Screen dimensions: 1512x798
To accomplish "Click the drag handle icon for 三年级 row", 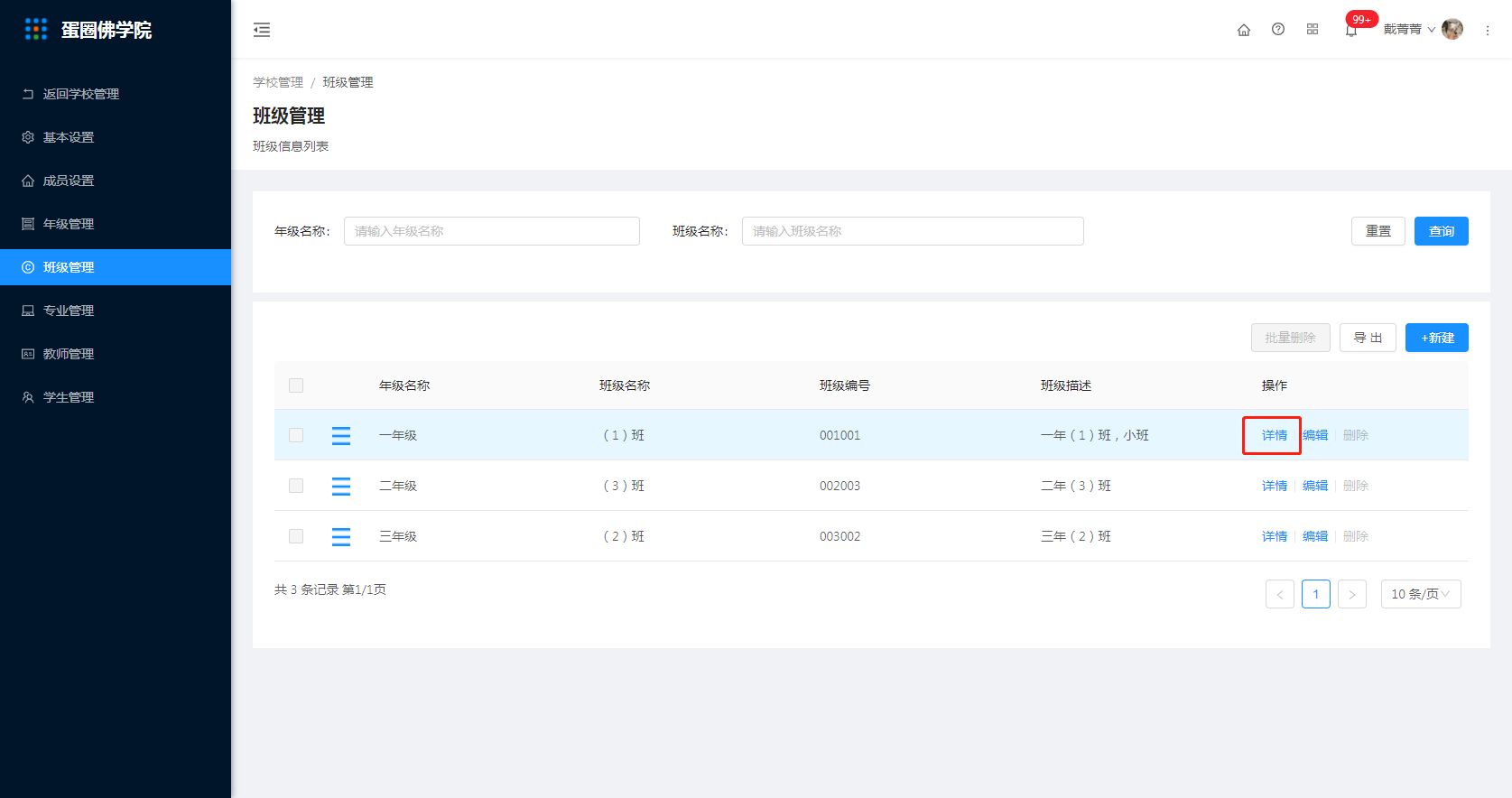I will click(341, 536).
